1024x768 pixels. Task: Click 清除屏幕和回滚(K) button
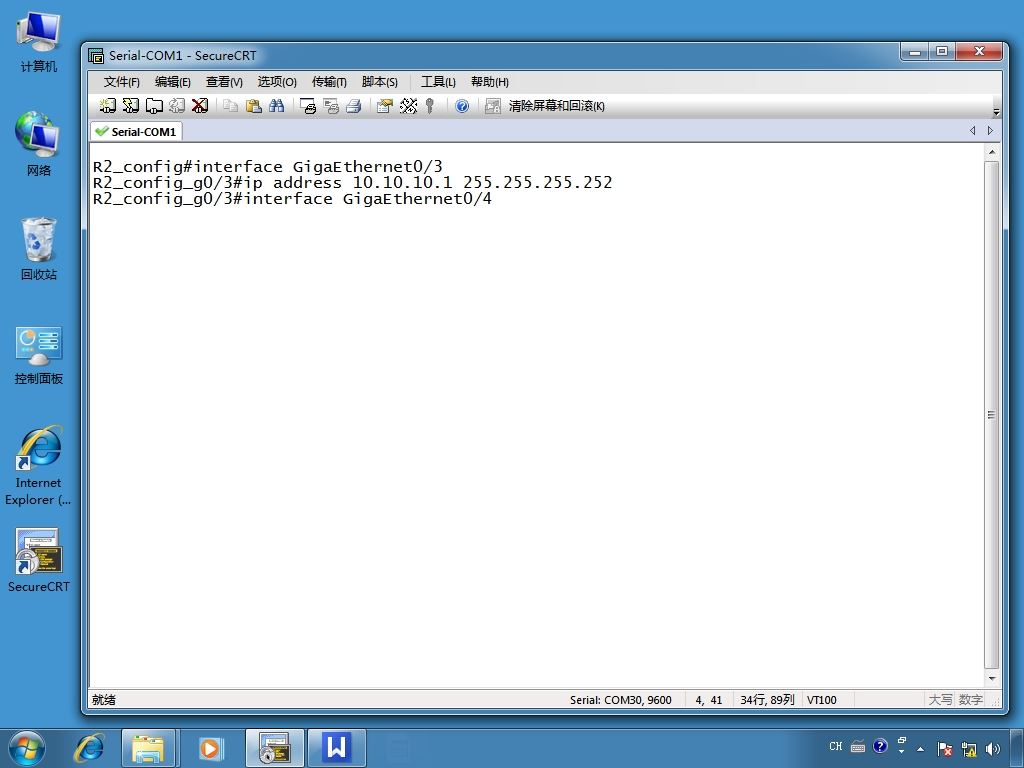click(556, 106)
